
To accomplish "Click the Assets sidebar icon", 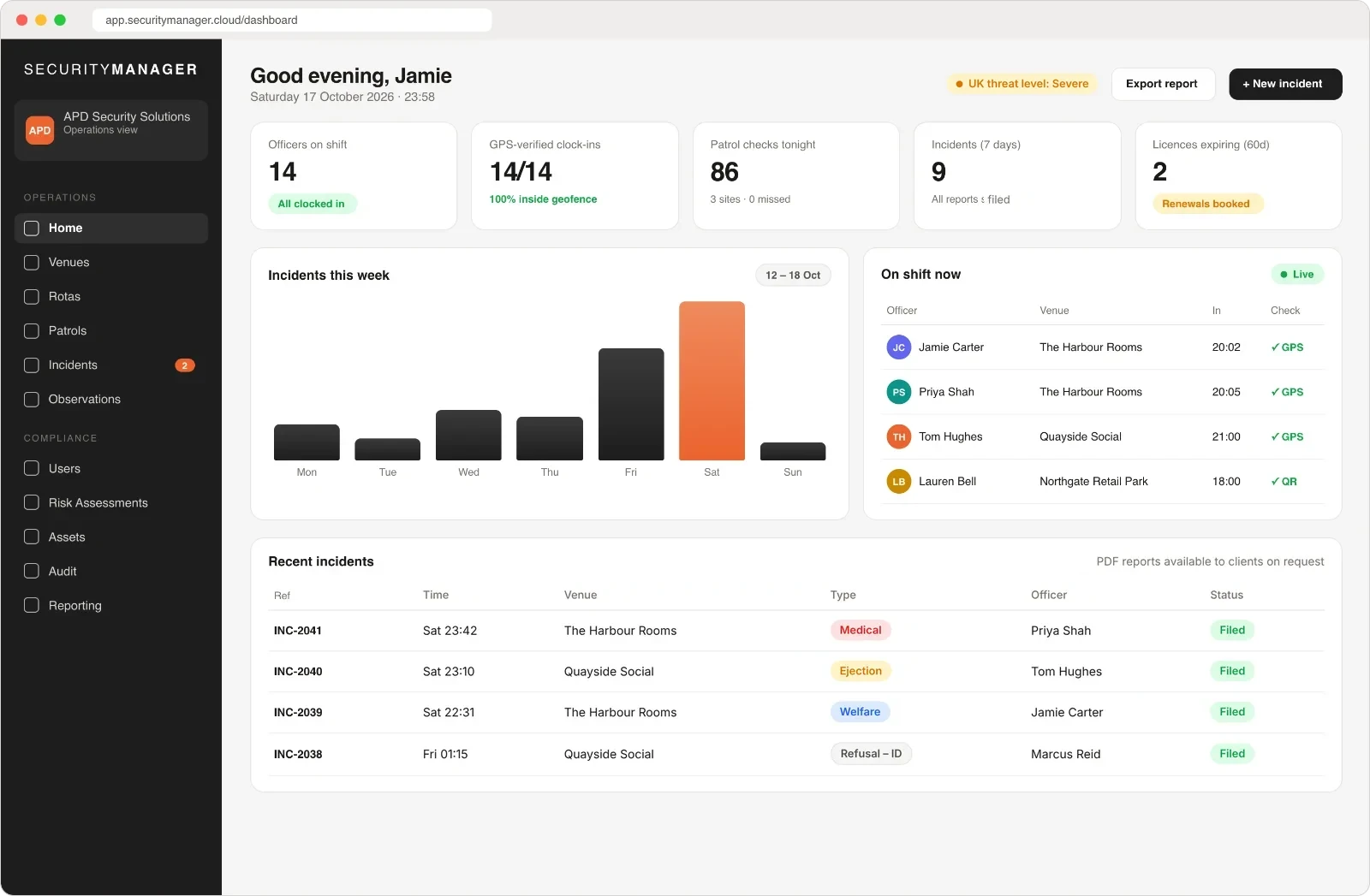I will (32, 537).
